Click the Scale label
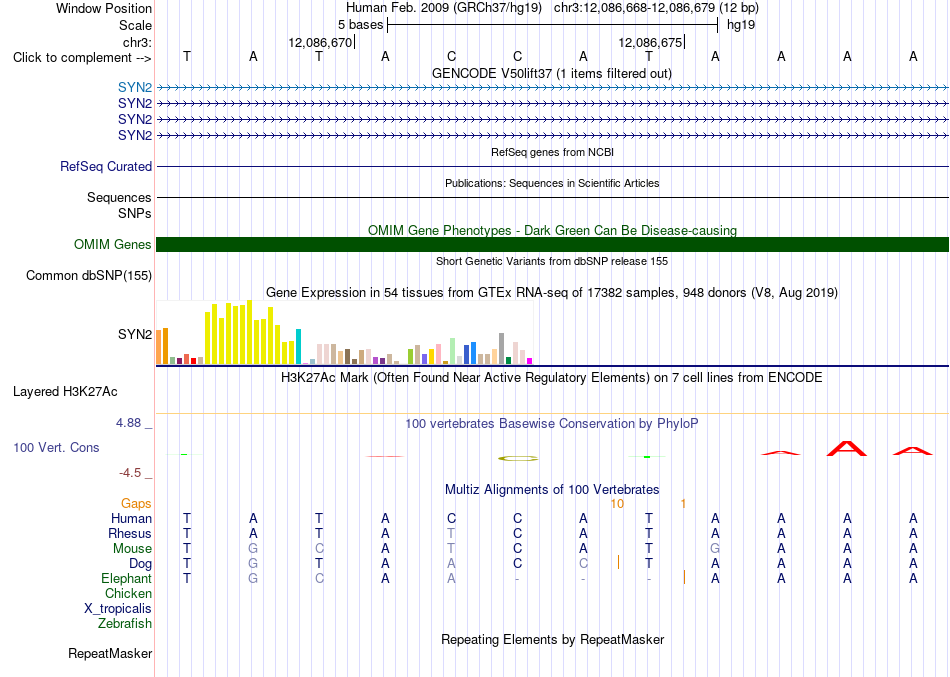The width and height of the screenshot is (950, 677). pos(136,25)
